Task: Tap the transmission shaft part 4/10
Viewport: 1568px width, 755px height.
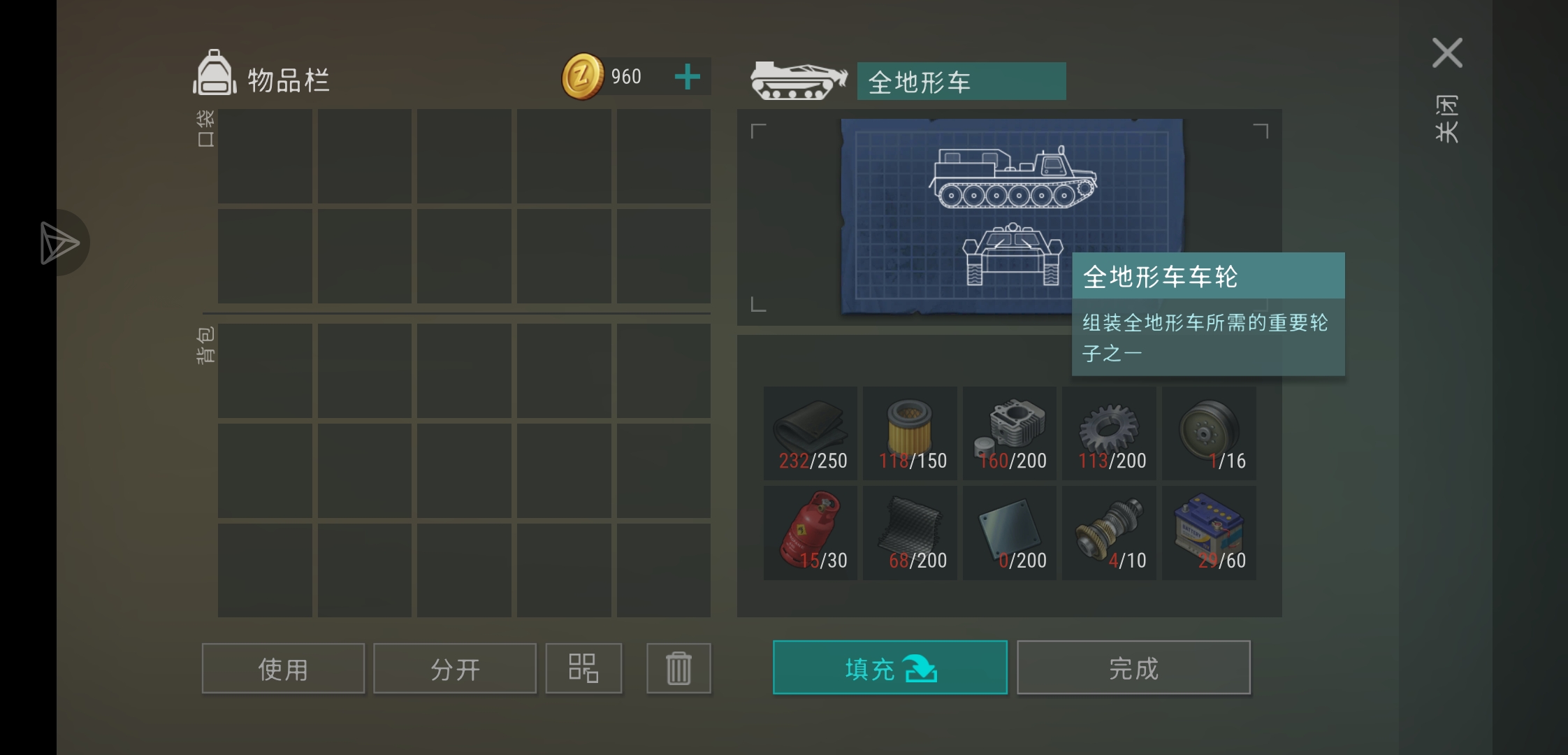Action: [1109, 533]
